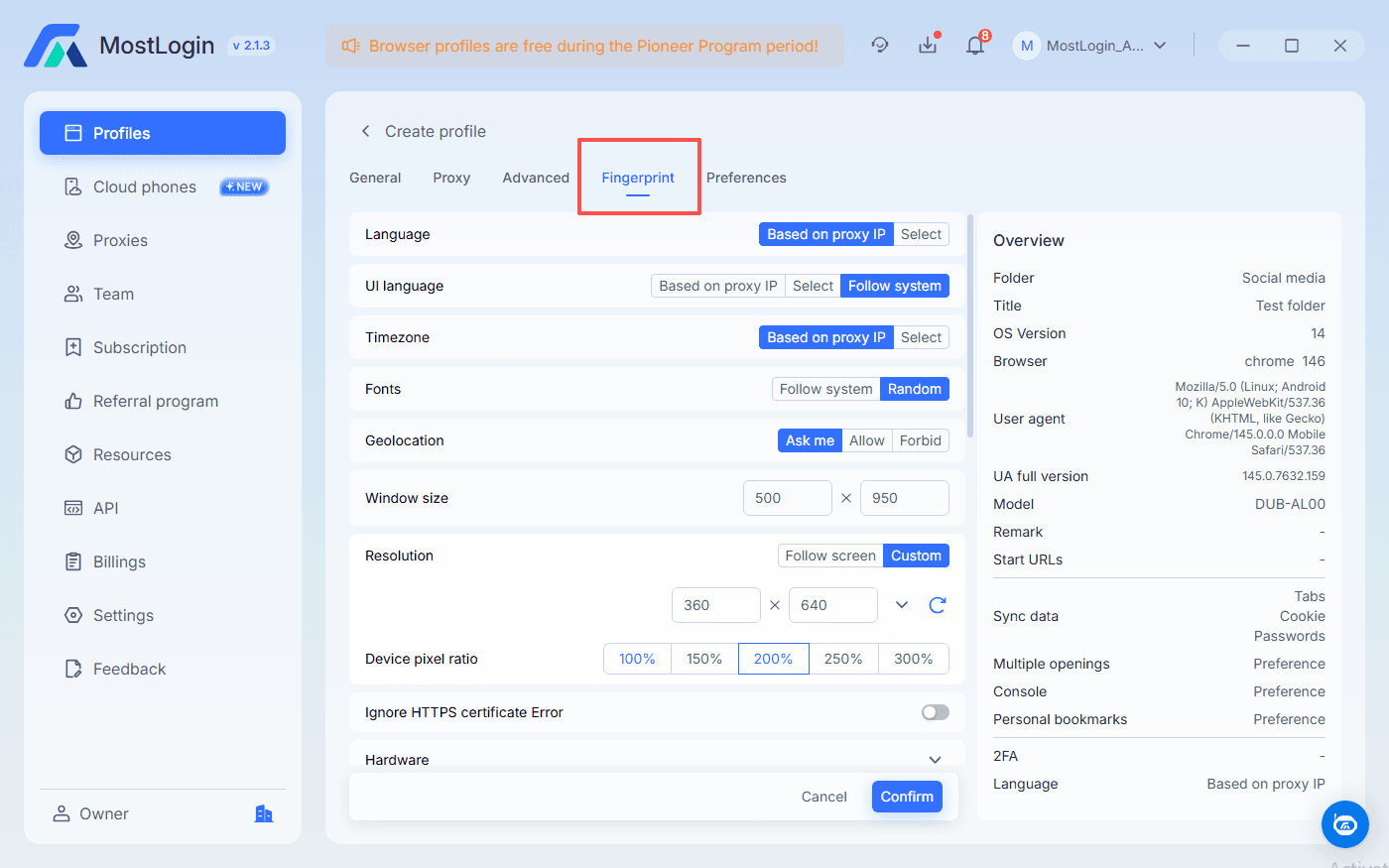The width and height of the screenshot is (1389, 868).
Task: Open the MostLogin account dropdown
Action: coord(1091,46)
